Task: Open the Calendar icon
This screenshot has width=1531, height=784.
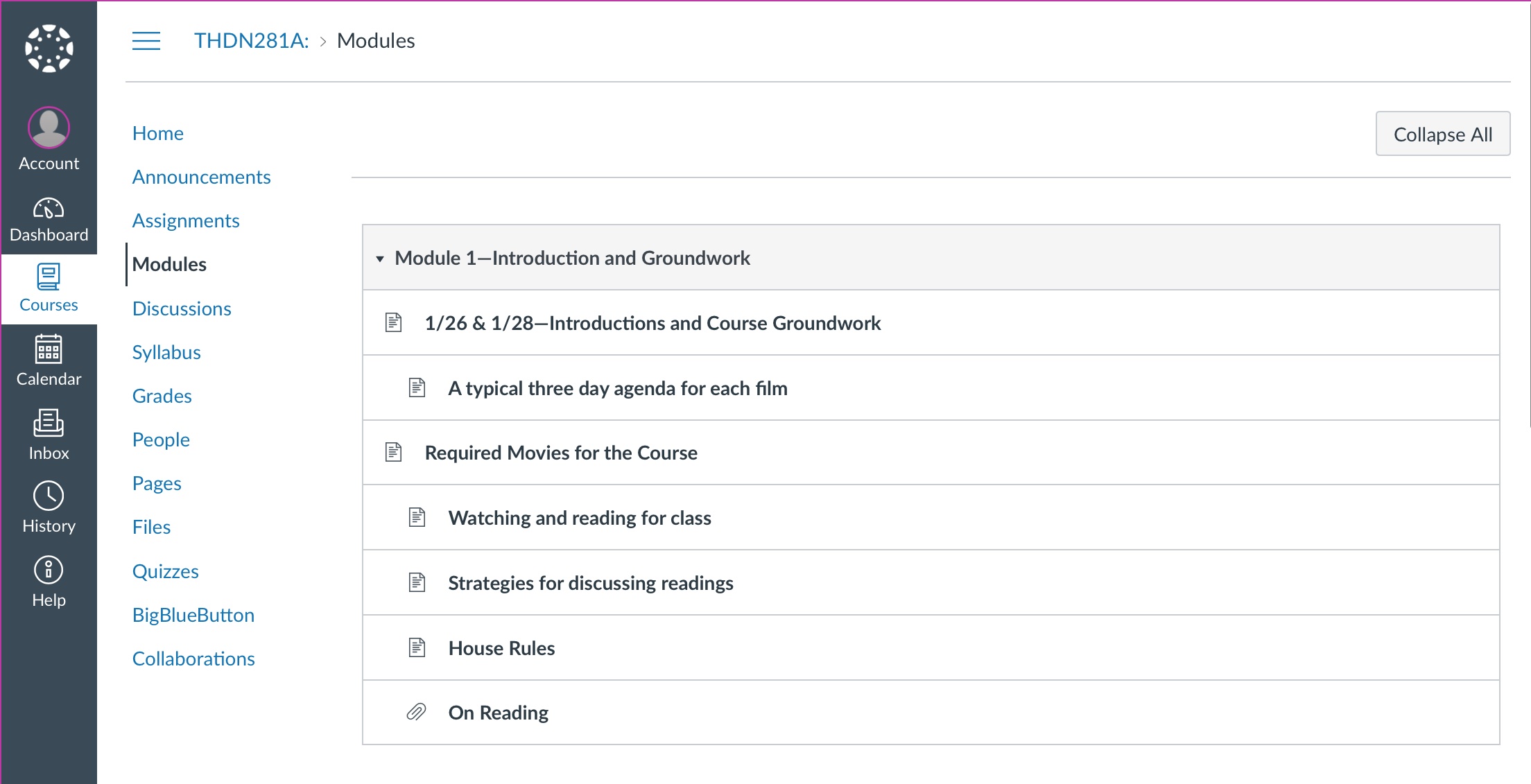Action: (x=49, y=349)
